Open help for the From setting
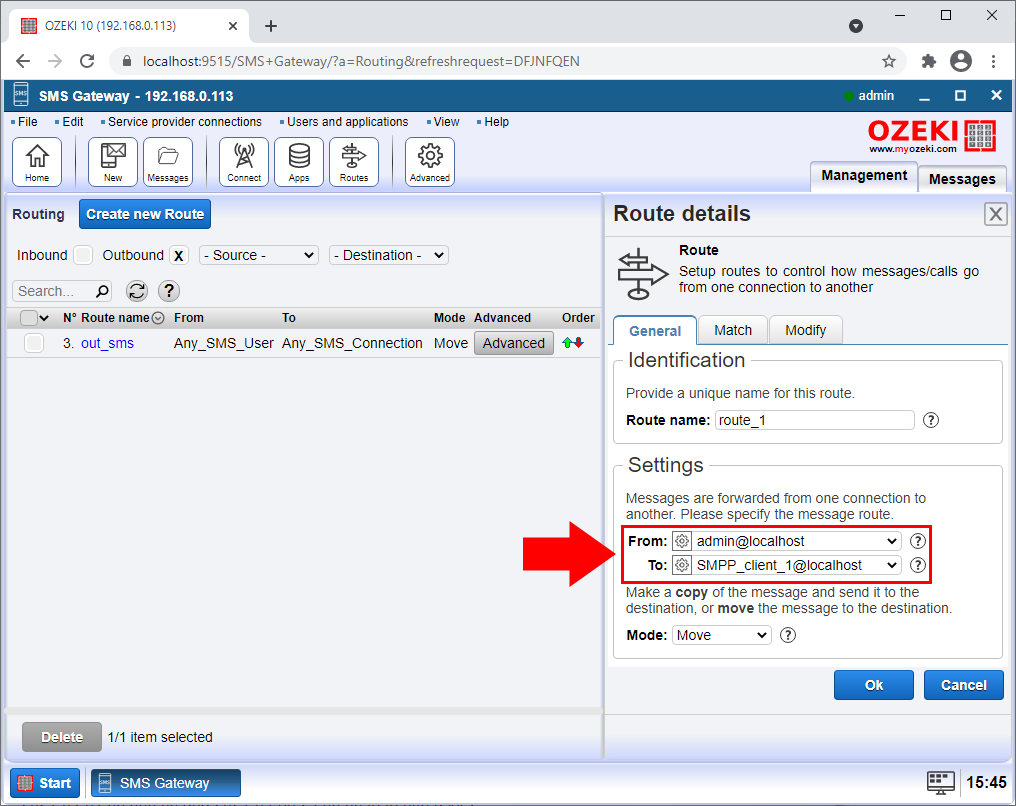The height and width of the screenshot is (806, 1016). (918, 541)
